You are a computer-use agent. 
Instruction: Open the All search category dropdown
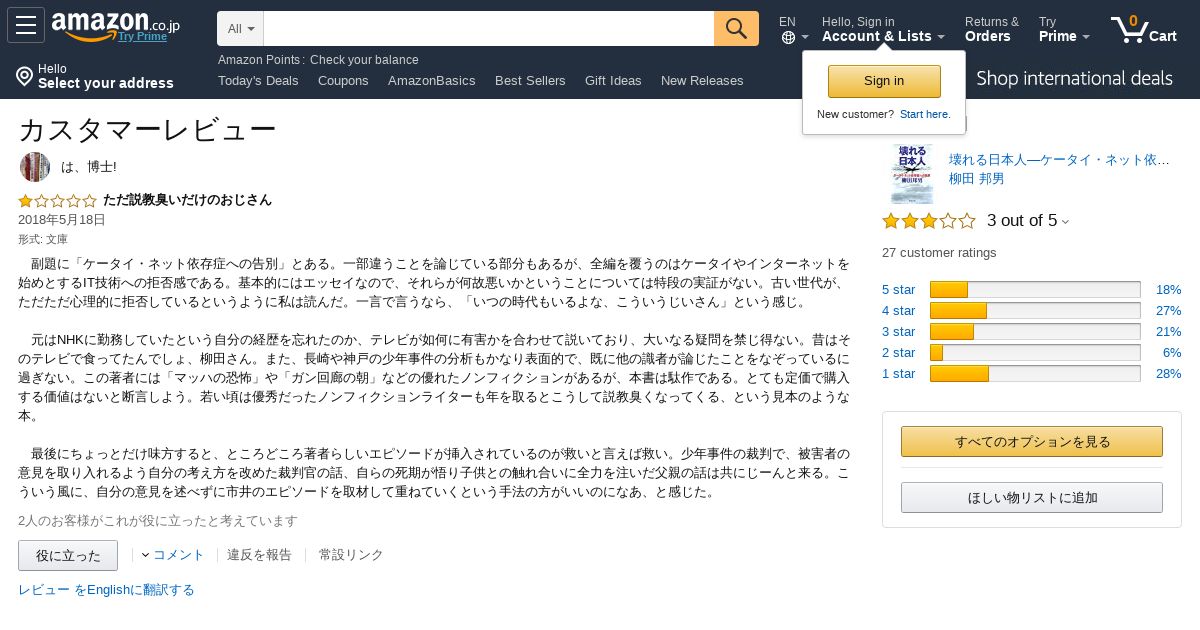pos(240,28)
